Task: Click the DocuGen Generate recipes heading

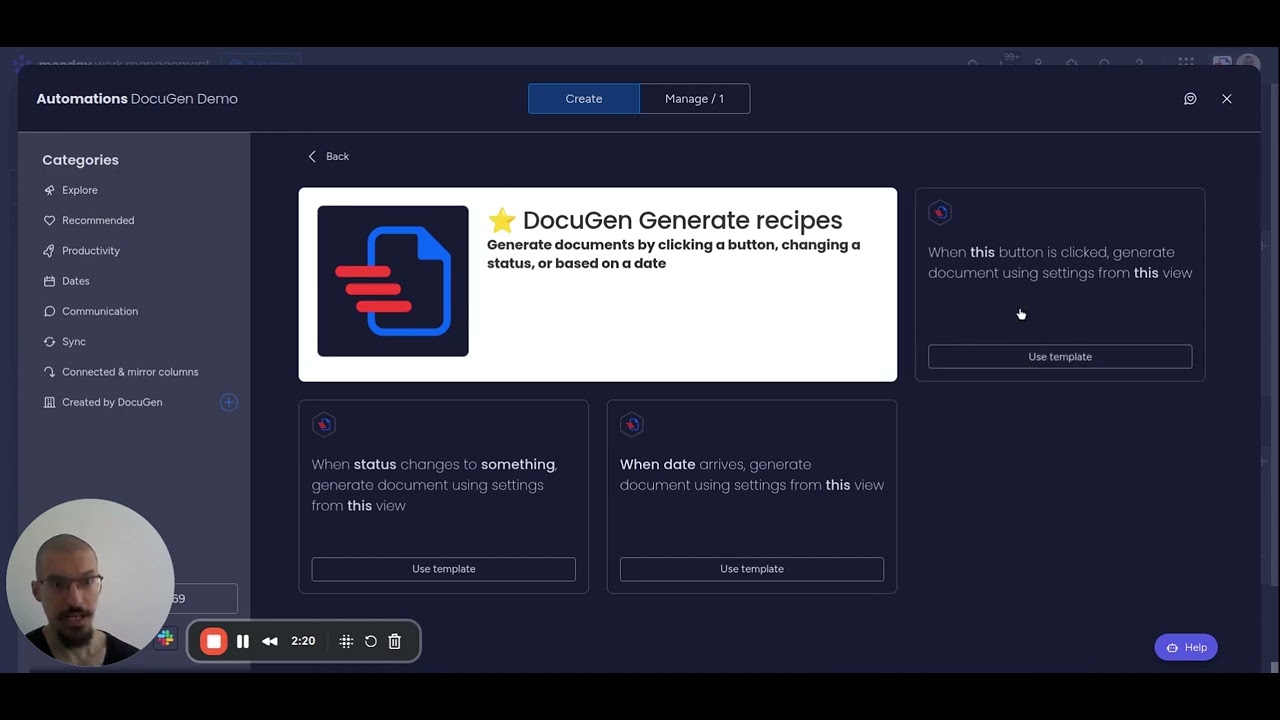Action: click(x=665, y=220)
